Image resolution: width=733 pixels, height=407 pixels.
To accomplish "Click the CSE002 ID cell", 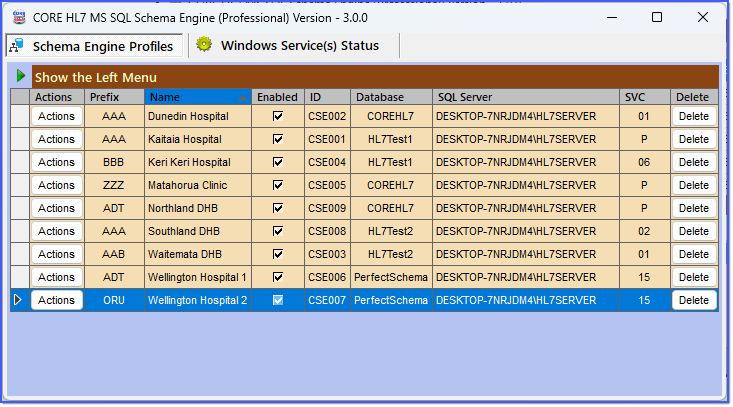I will [x=327, y=116].
